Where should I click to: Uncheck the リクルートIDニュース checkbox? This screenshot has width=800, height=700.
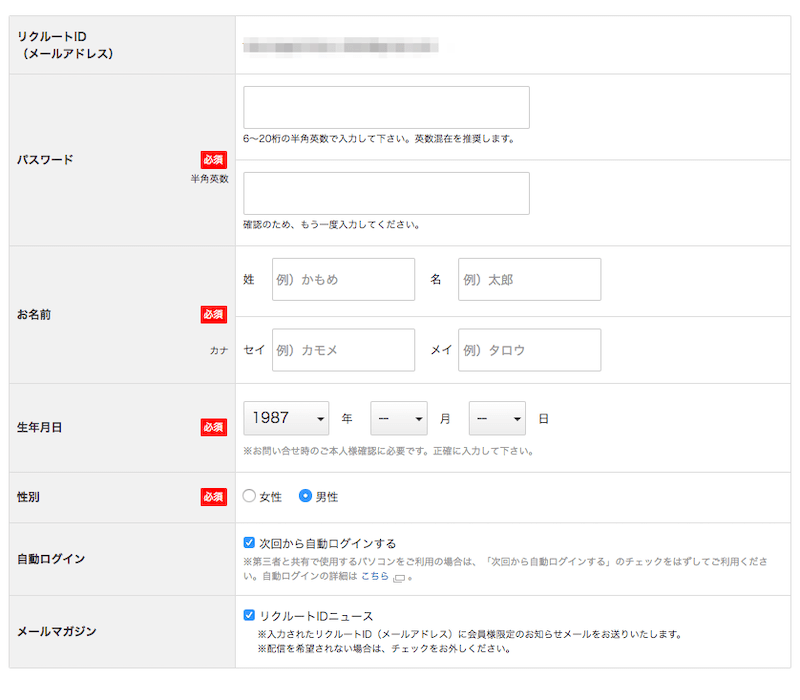(x=249, y=615)
